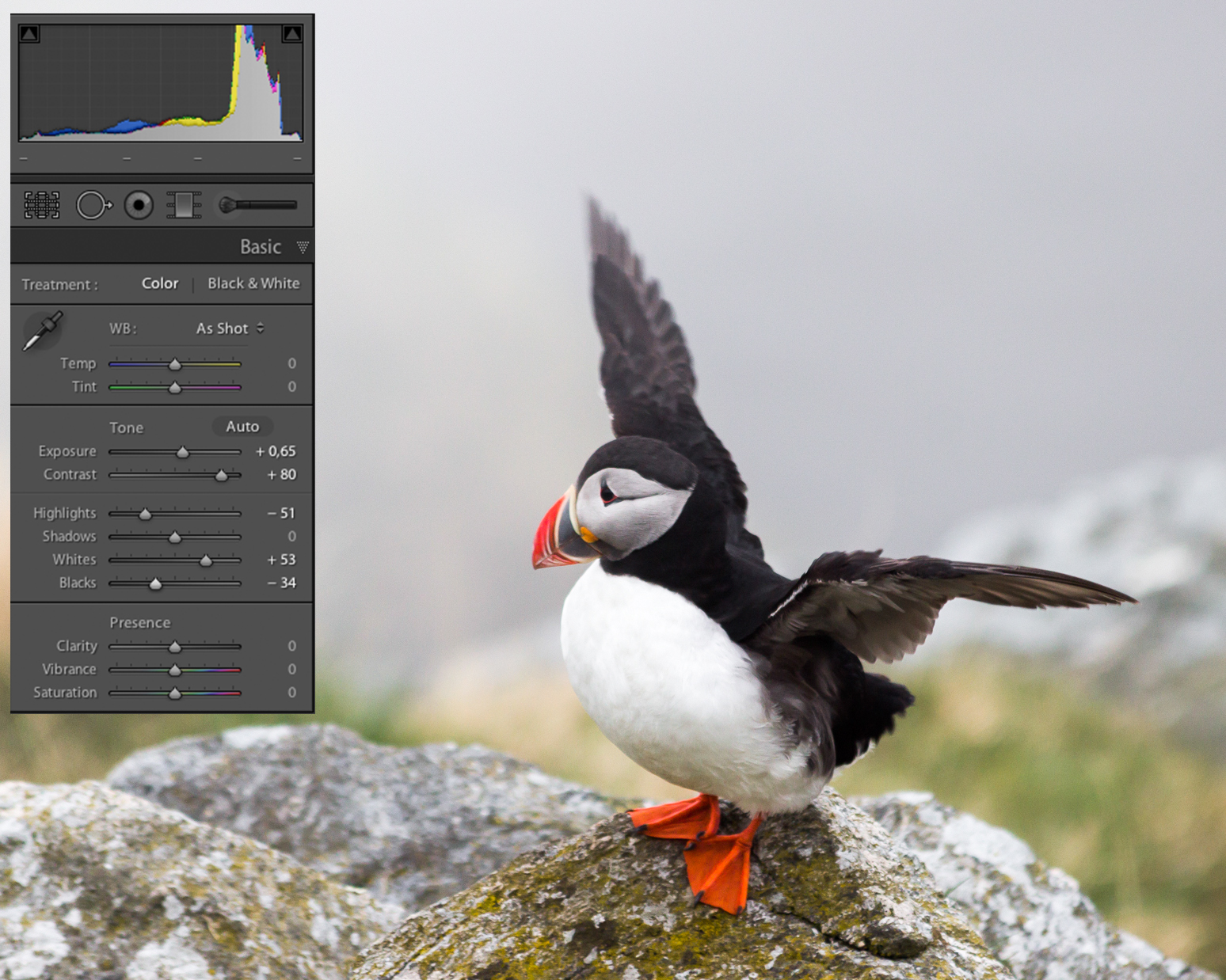Viewport: 1226px width, 980px height.
Task: Click the Highlights label
Action: pos(64,513)
